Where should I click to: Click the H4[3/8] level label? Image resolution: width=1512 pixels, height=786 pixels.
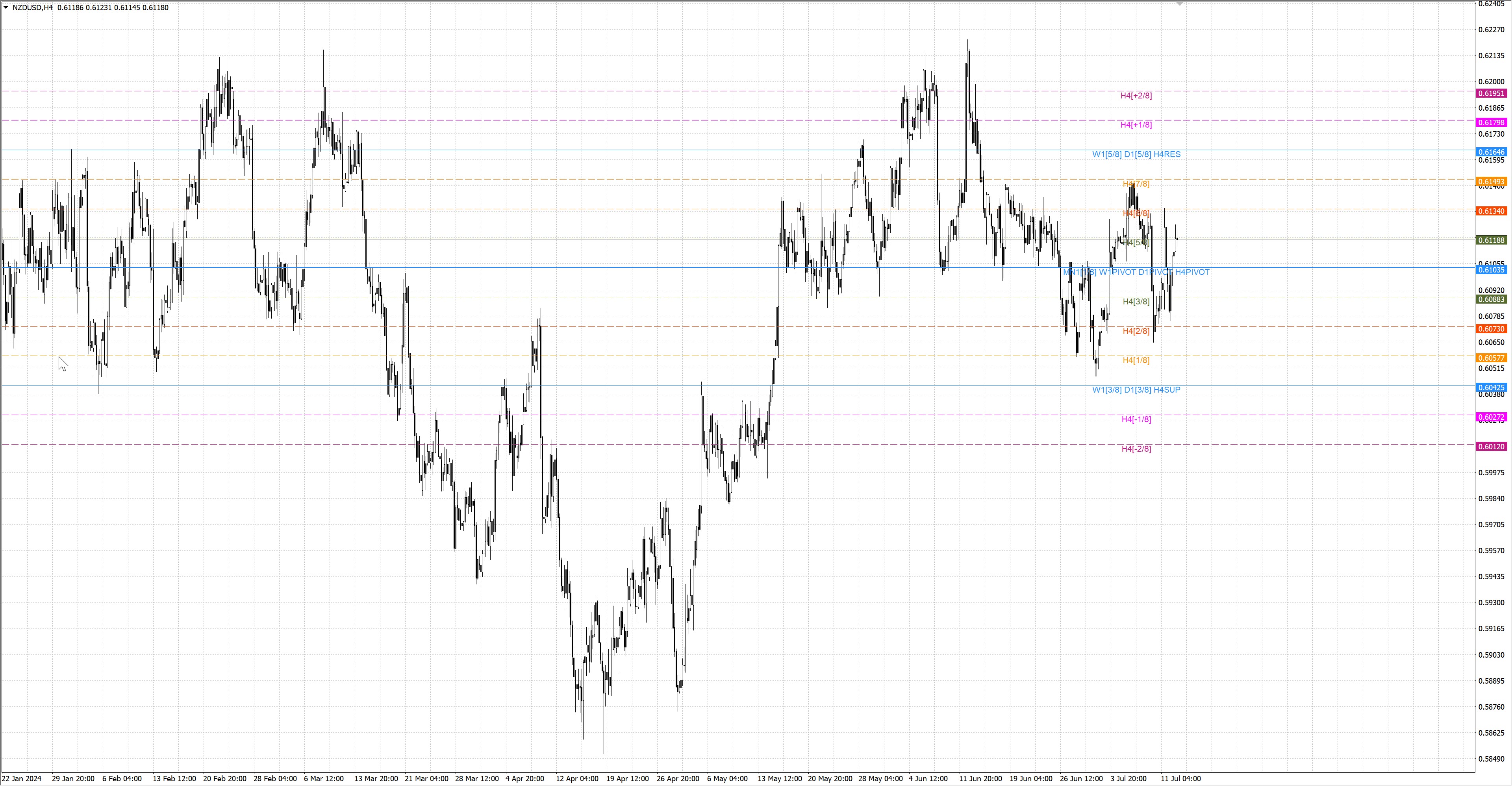pyautogui.click(x=1136, y=302)
